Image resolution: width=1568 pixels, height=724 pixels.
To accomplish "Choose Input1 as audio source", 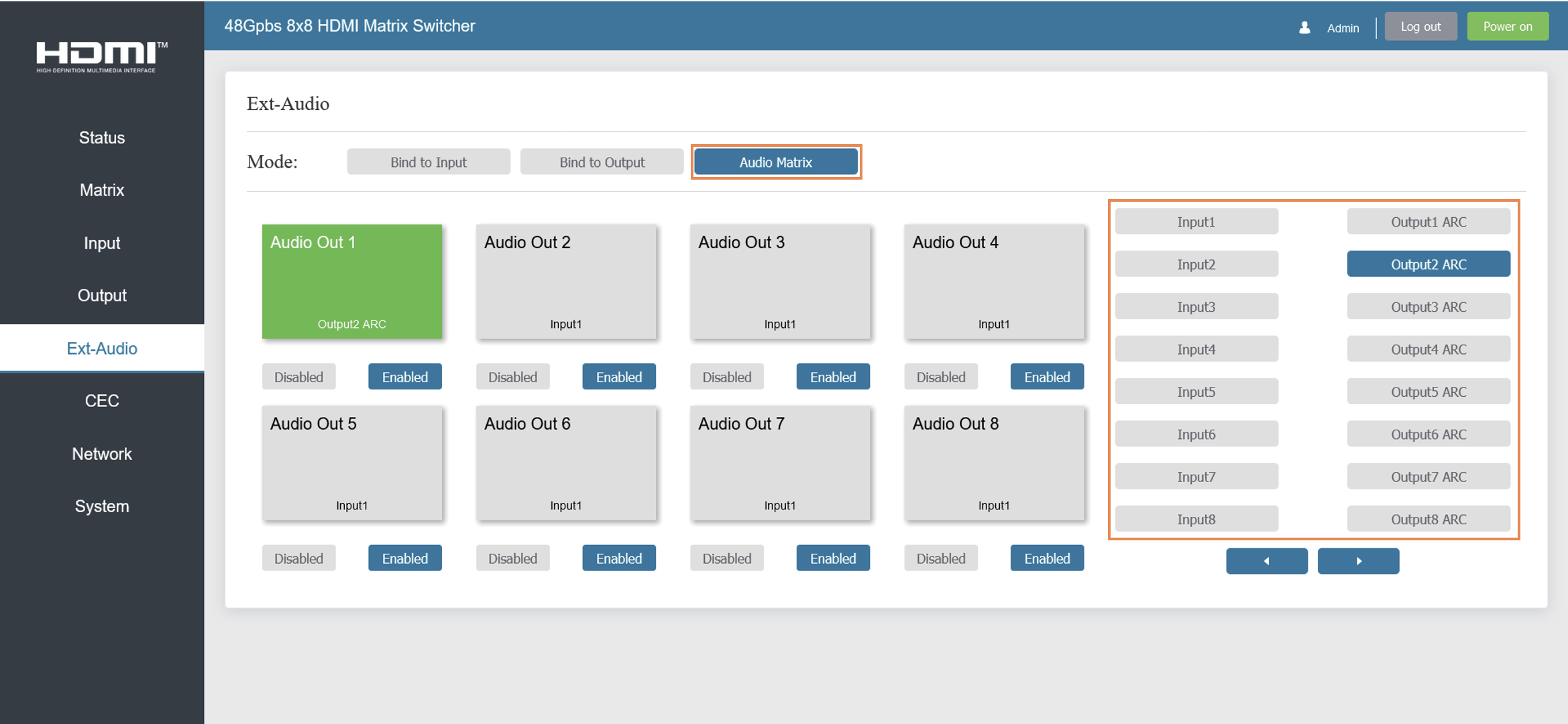I will pos(1196,222).
